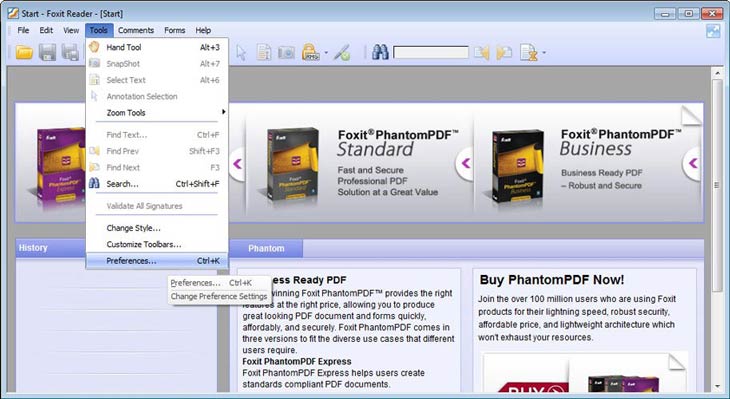
Task: Open dropdown arrow beside padlock icon
Action: tap(326, 53)
